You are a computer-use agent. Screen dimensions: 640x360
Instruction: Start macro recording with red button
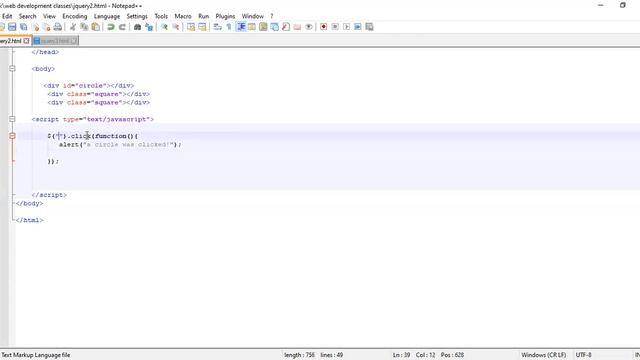pyautogui.click(x=324, y=27)
